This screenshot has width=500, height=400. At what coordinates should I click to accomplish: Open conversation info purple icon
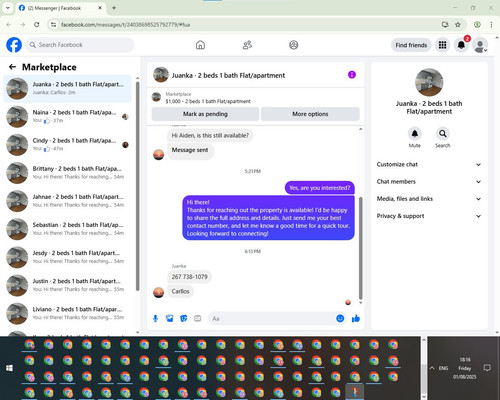352,75
